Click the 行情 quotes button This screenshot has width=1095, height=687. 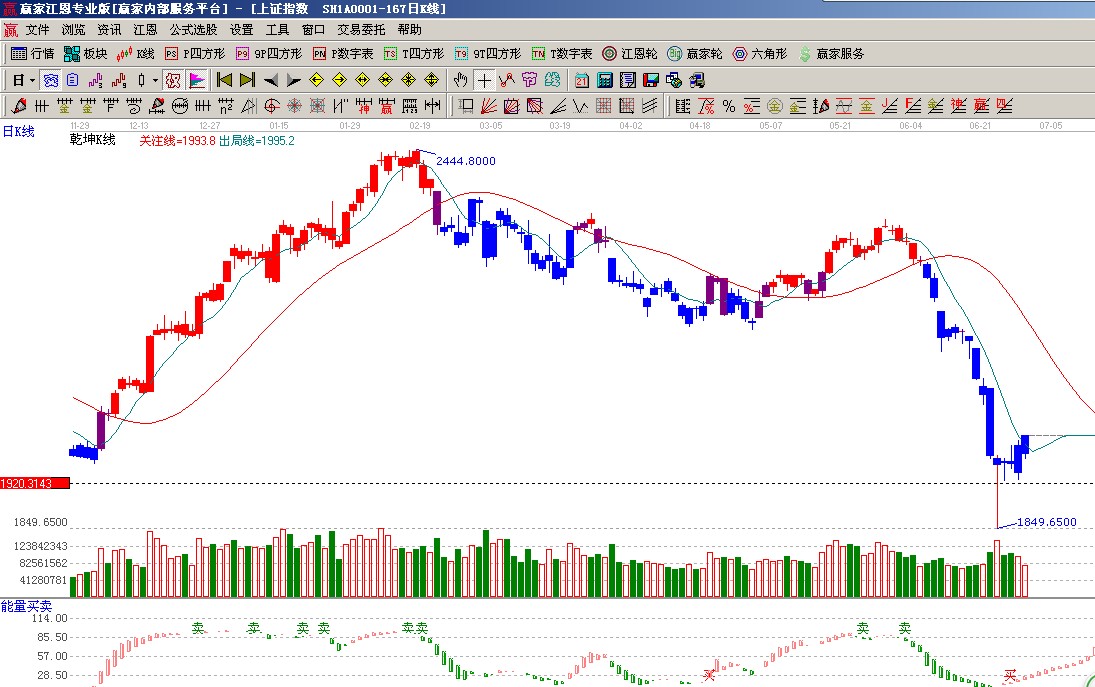click(x=33, y=54)
